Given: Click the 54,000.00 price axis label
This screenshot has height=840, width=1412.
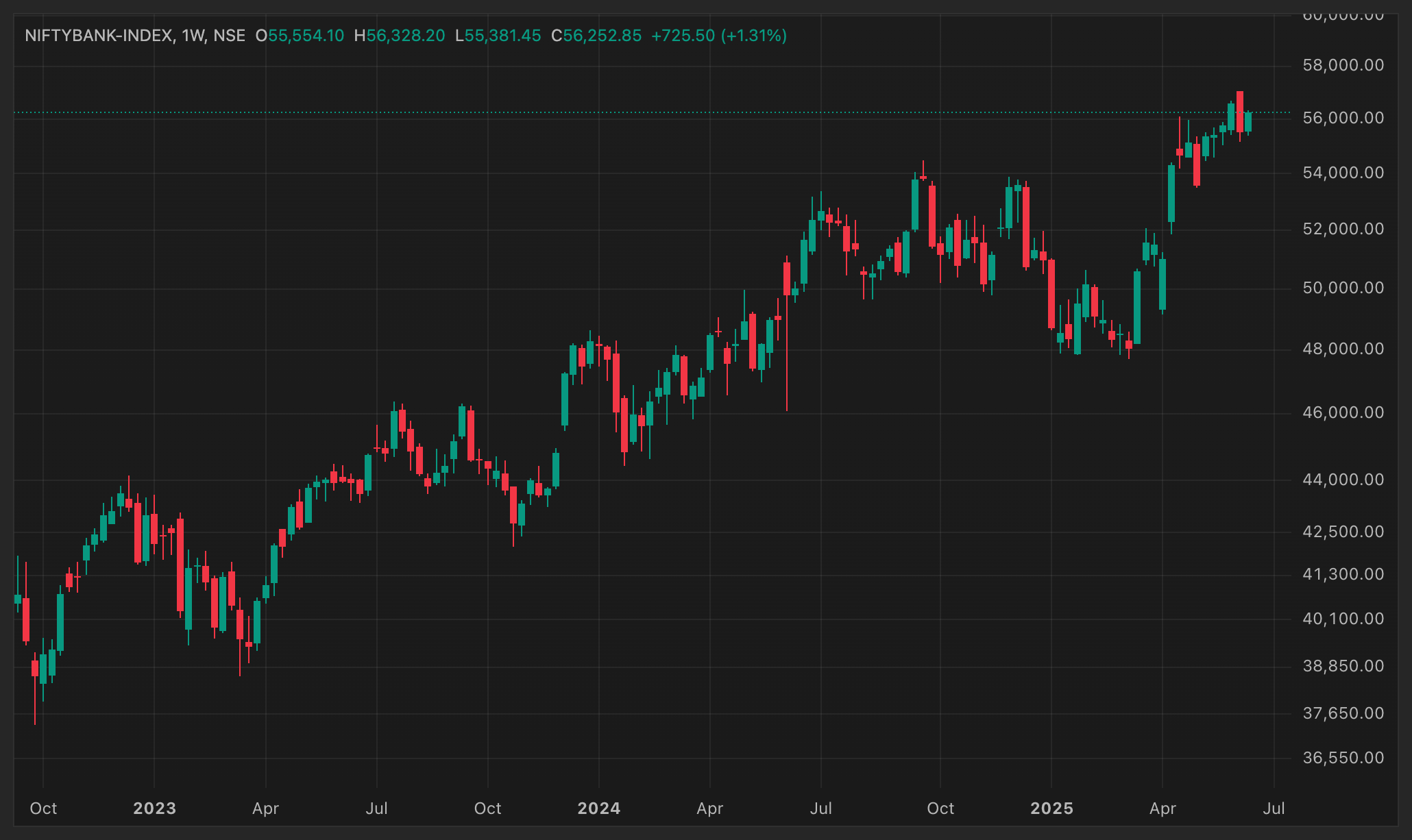Looking at the screenshot, I should click(1343, 173).
